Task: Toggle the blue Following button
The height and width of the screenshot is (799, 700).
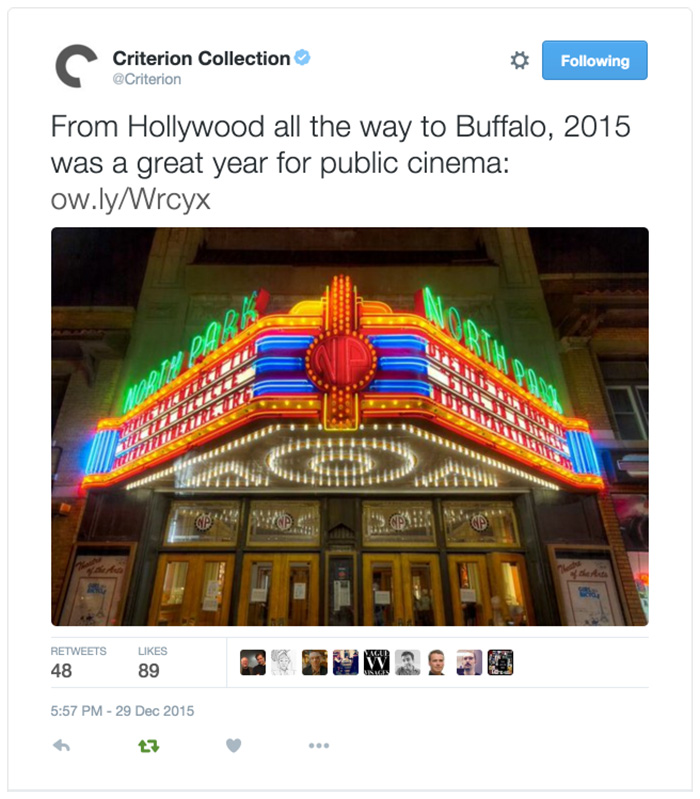Action: click(595, 60)
